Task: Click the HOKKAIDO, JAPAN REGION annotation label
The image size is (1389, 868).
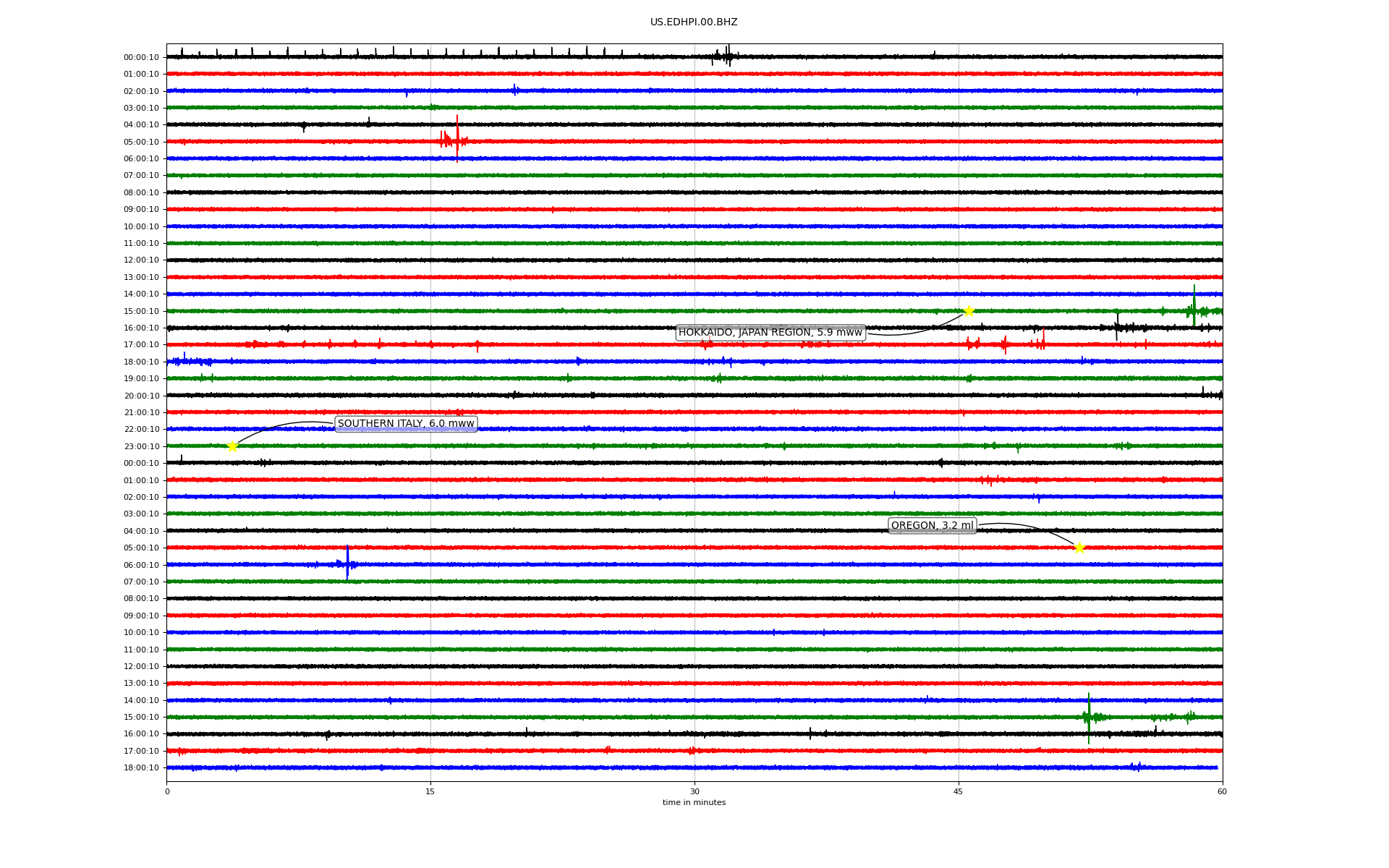Action: (x=770, y=333)
